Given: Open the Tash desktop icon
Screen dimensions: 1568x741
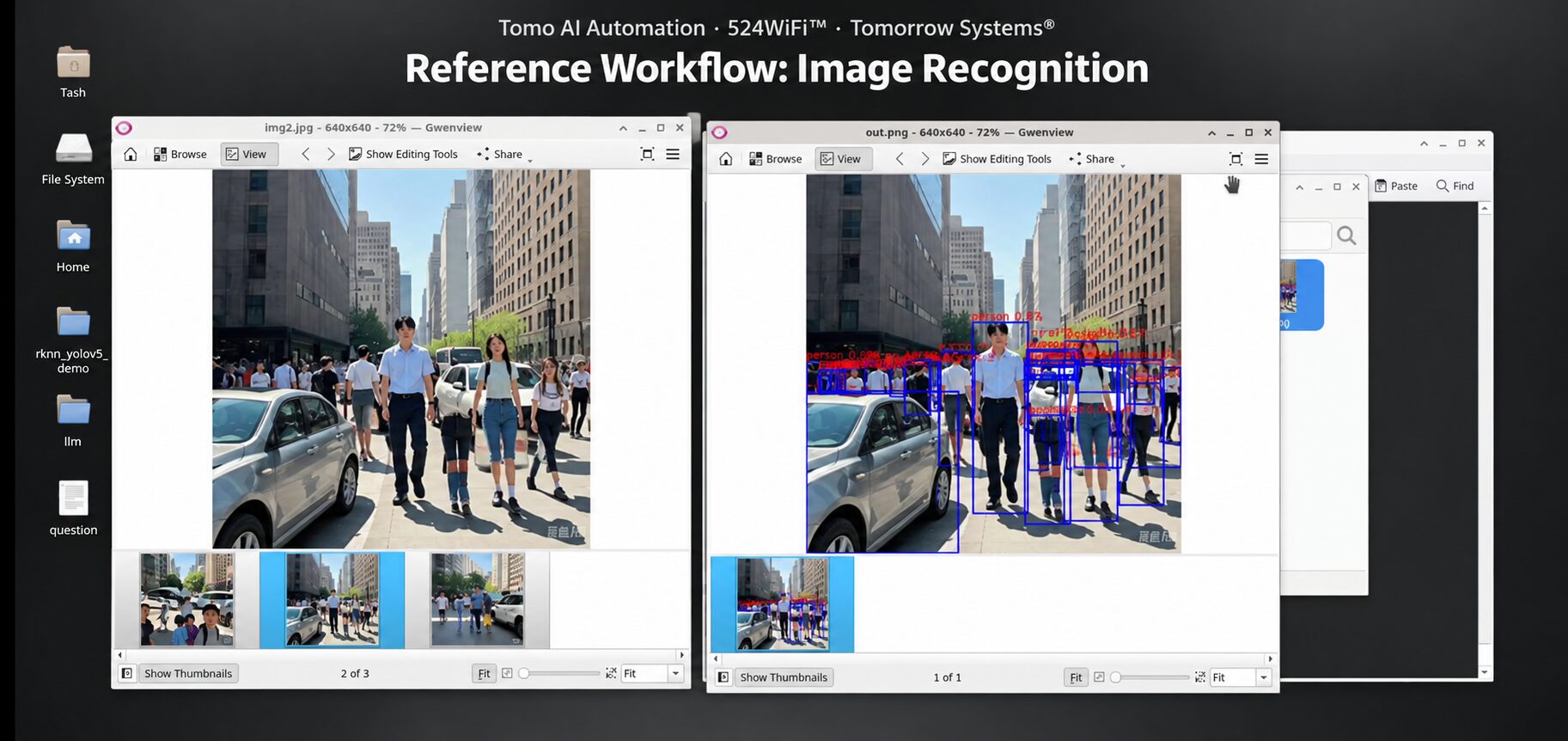Looking at the screenshot, I should 73,72.
